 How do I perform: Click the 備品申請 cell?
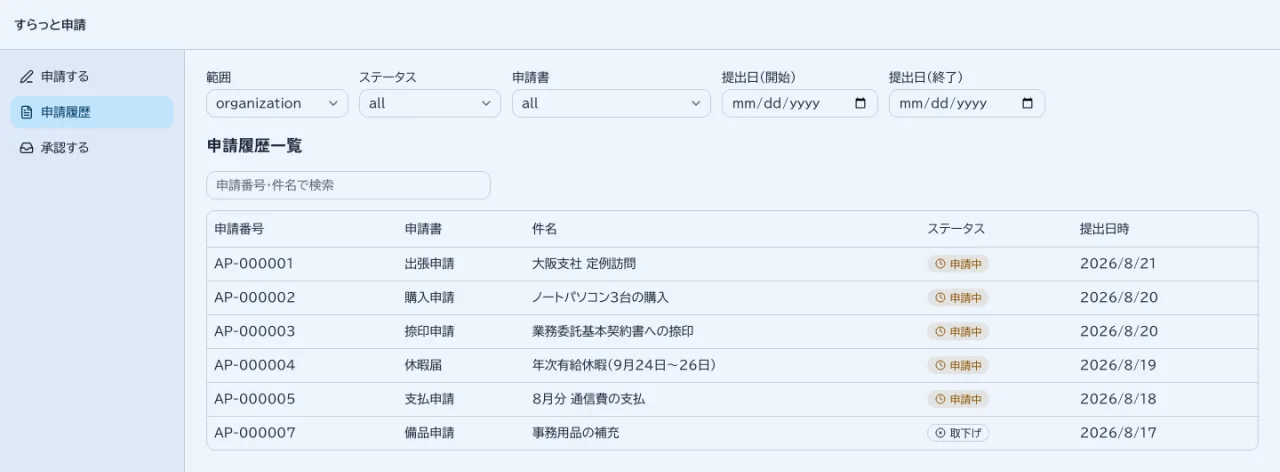pos(429,434)
